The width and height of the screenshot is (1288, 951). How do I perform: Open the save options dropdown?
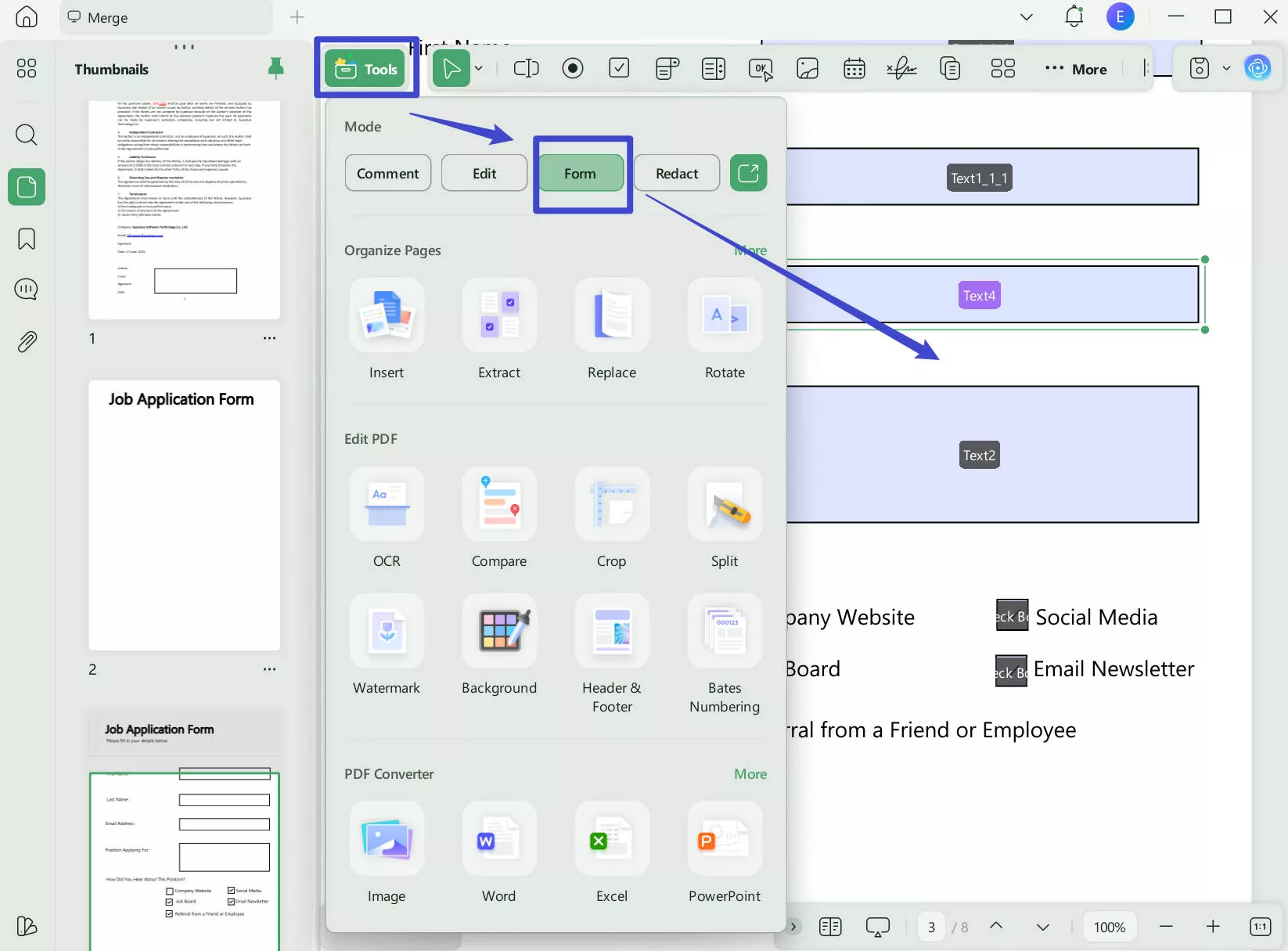1225,68
